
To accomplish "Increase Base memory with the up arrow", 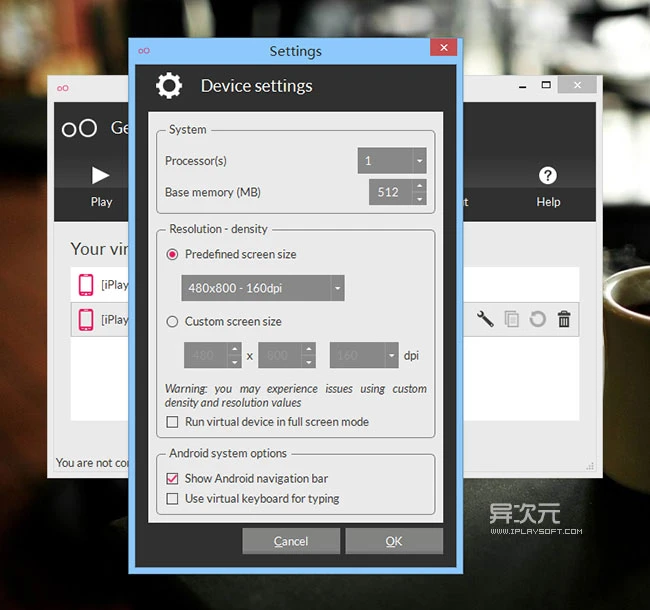I will coord(419,186).
